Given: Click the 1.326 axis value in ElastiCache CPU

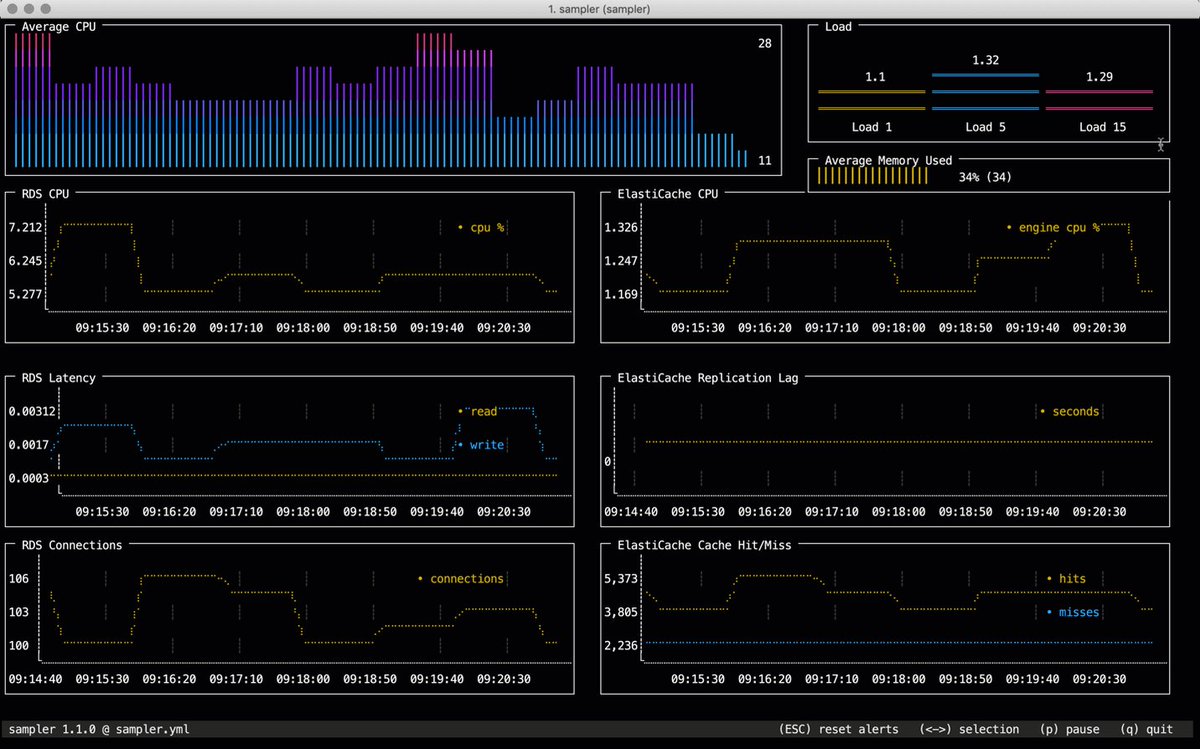Looking at the screenshot, I should (621, 227).
